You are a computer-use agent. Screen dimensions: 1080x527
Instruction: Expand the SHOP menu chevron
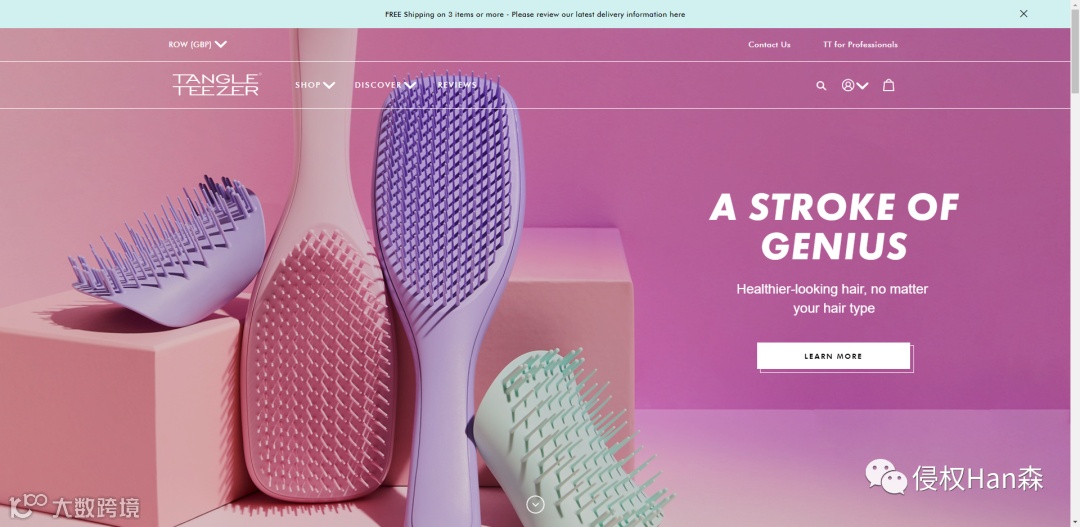(329, 85)
